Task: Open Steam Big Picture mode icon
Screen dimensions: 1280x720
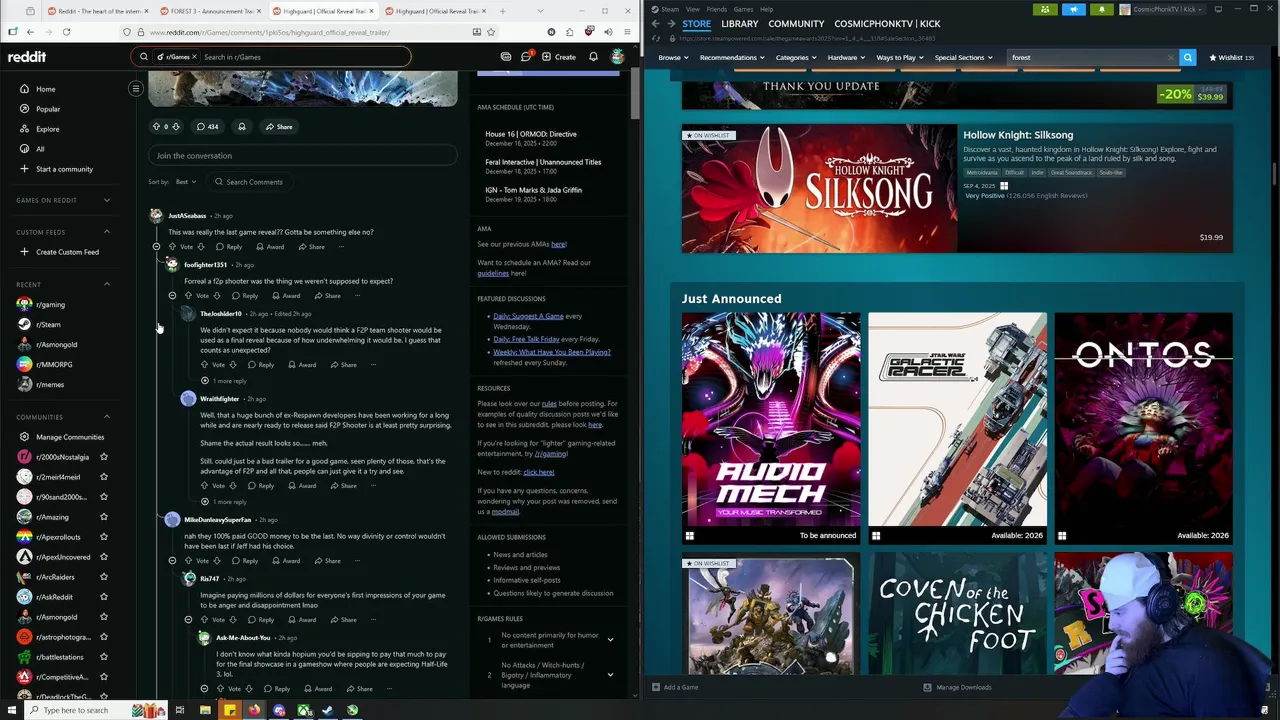Action: click(1218, 9)
